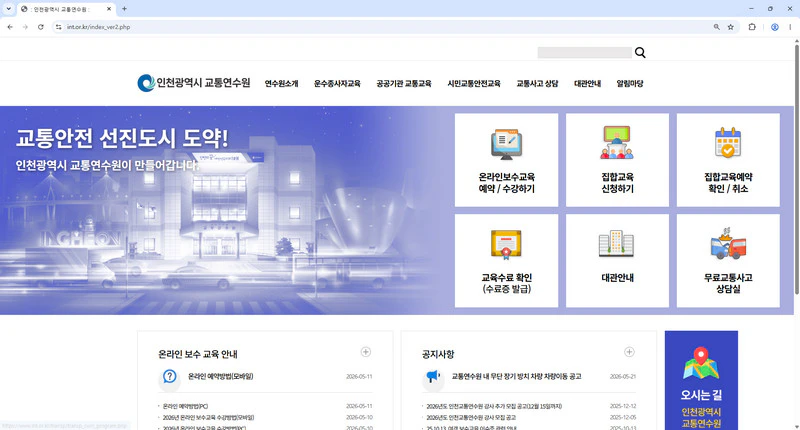Open the 대관안내 menu item
800x430 pixels.
587,84
